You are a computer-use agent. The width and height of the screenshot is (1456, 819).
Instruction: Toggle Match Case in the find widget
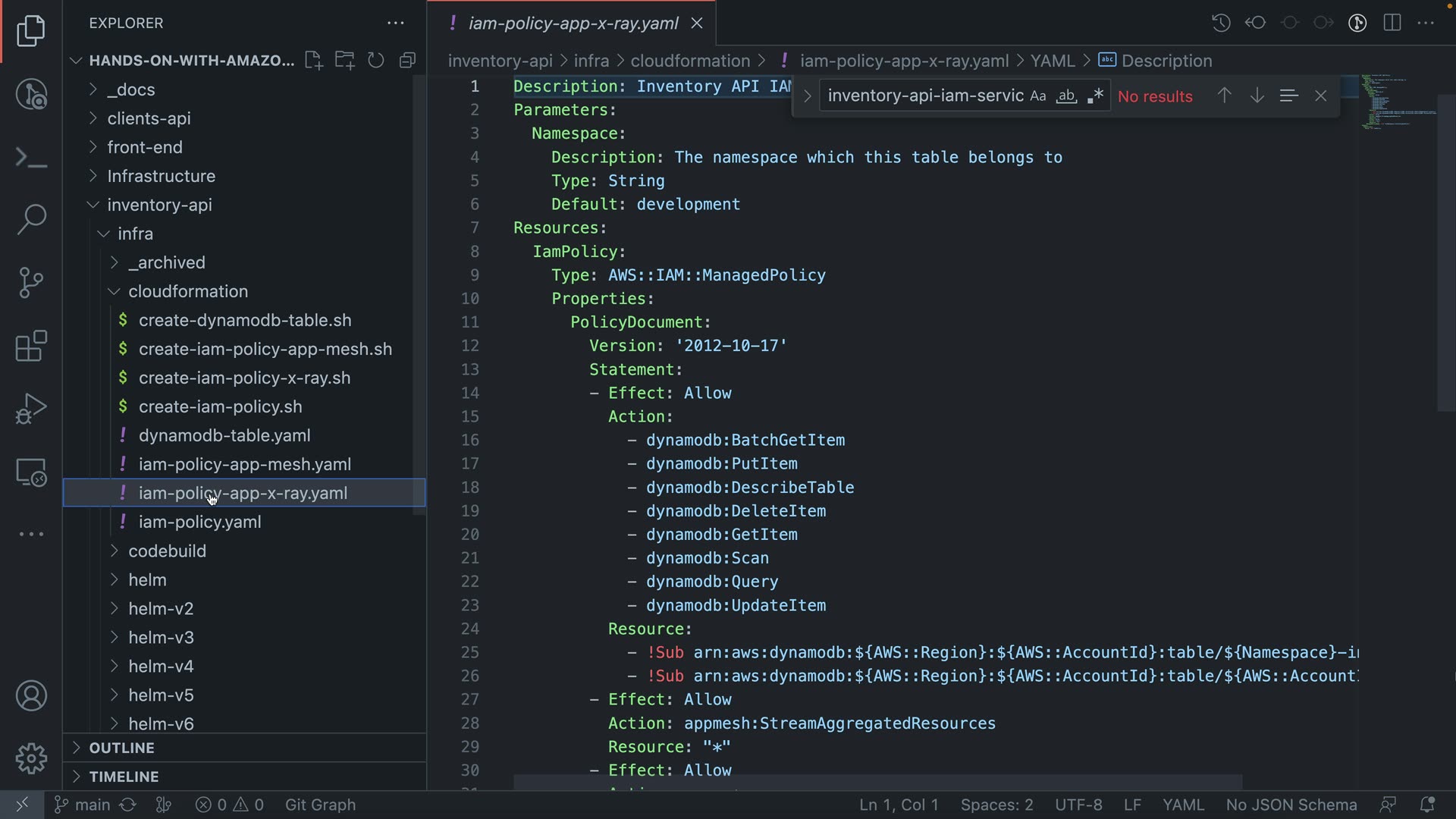click(1038, 96)
